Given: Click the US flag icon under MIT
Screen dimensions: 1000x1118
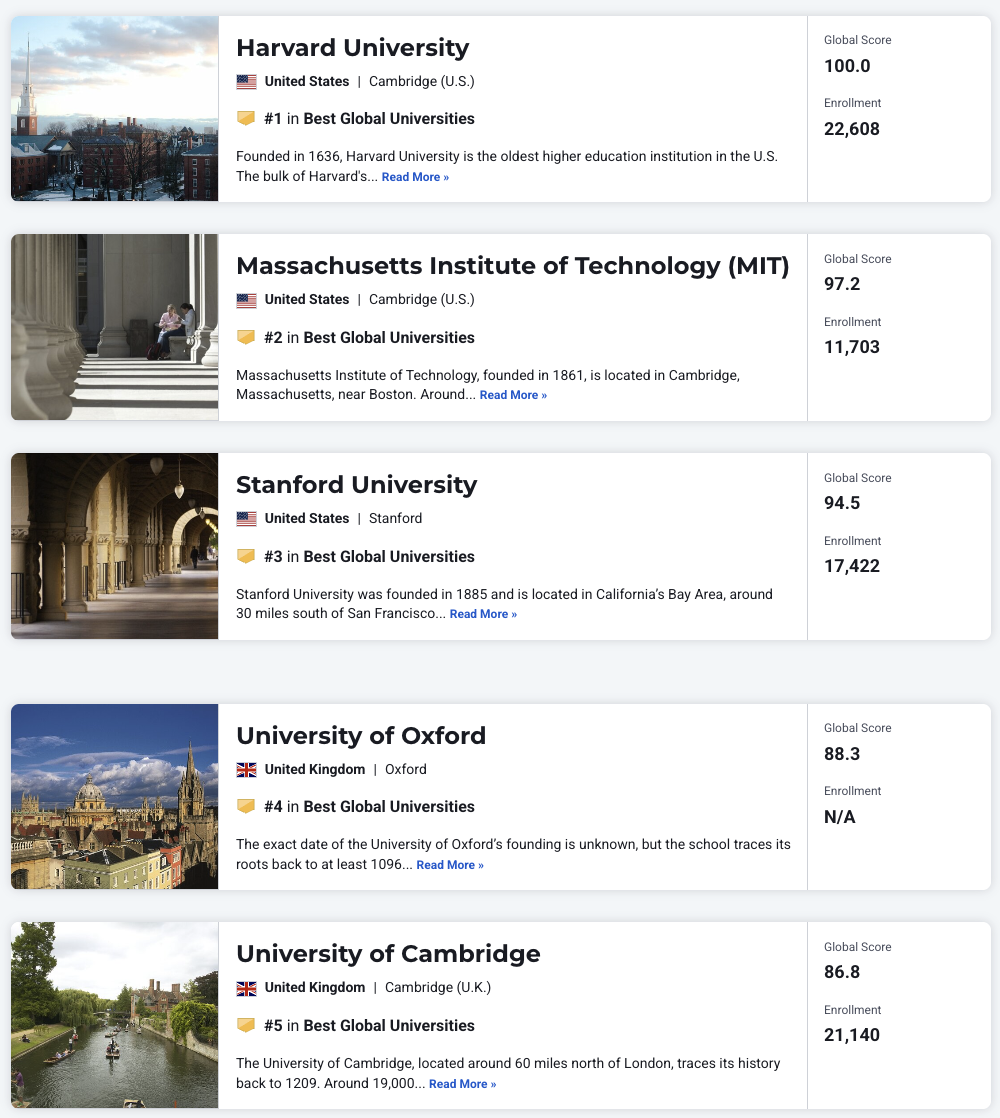Looking at the screenshot, I should 246,300.
